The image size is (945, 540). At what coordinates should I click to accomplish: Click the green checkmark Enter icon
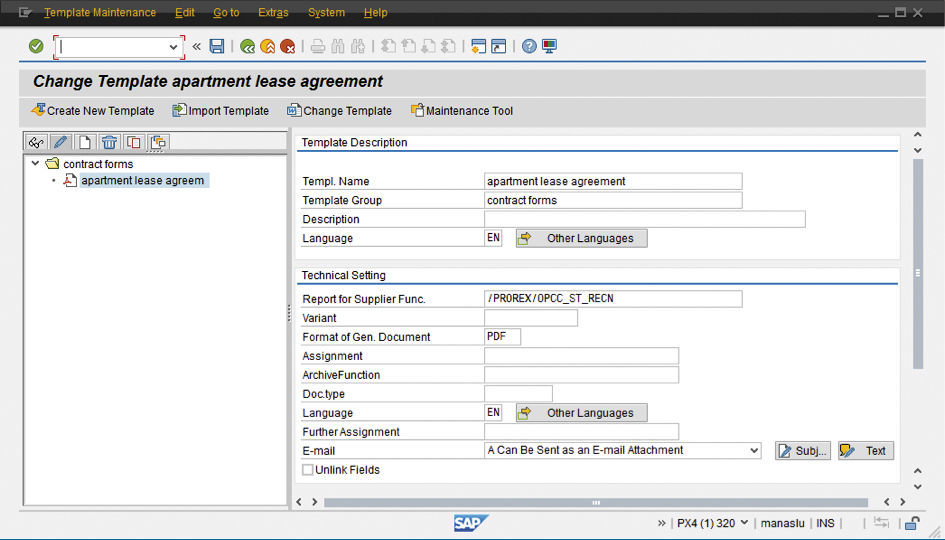[x=36, y=47]
